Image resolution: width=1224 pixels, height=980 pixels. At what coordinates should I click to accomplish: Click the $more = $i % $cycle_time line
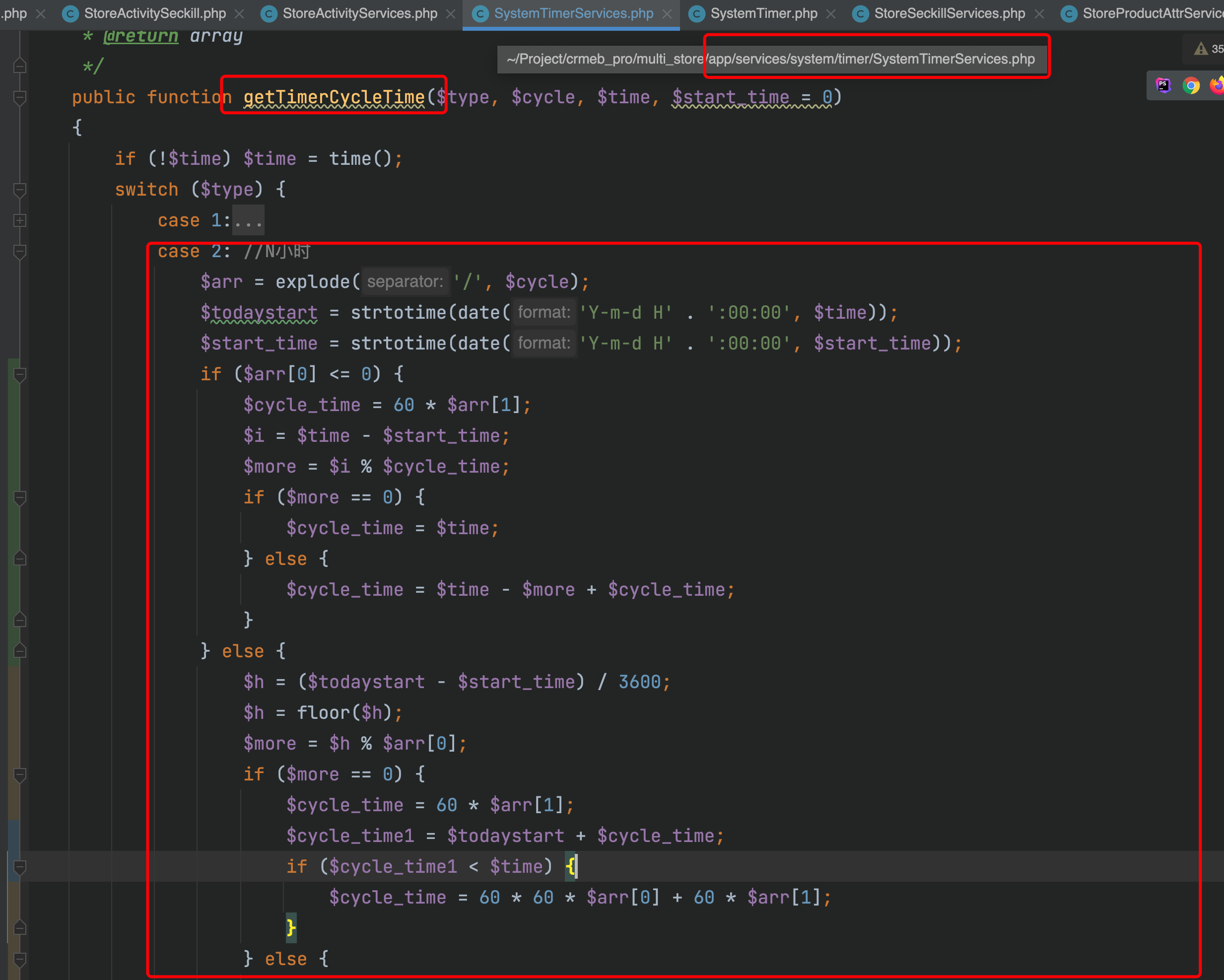(x=377, y=467)
